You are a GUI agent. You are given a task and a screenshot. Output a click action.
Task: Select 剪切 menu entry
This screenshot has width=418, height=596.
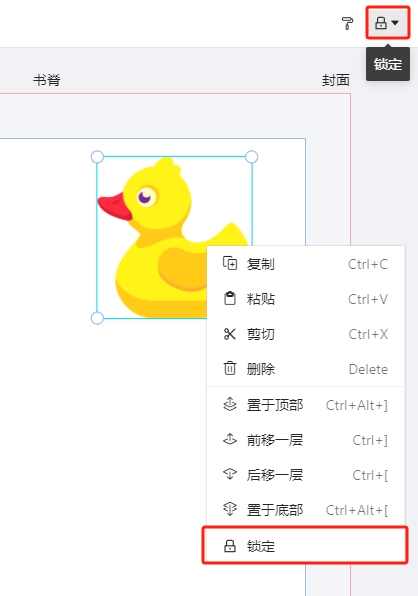306,334
